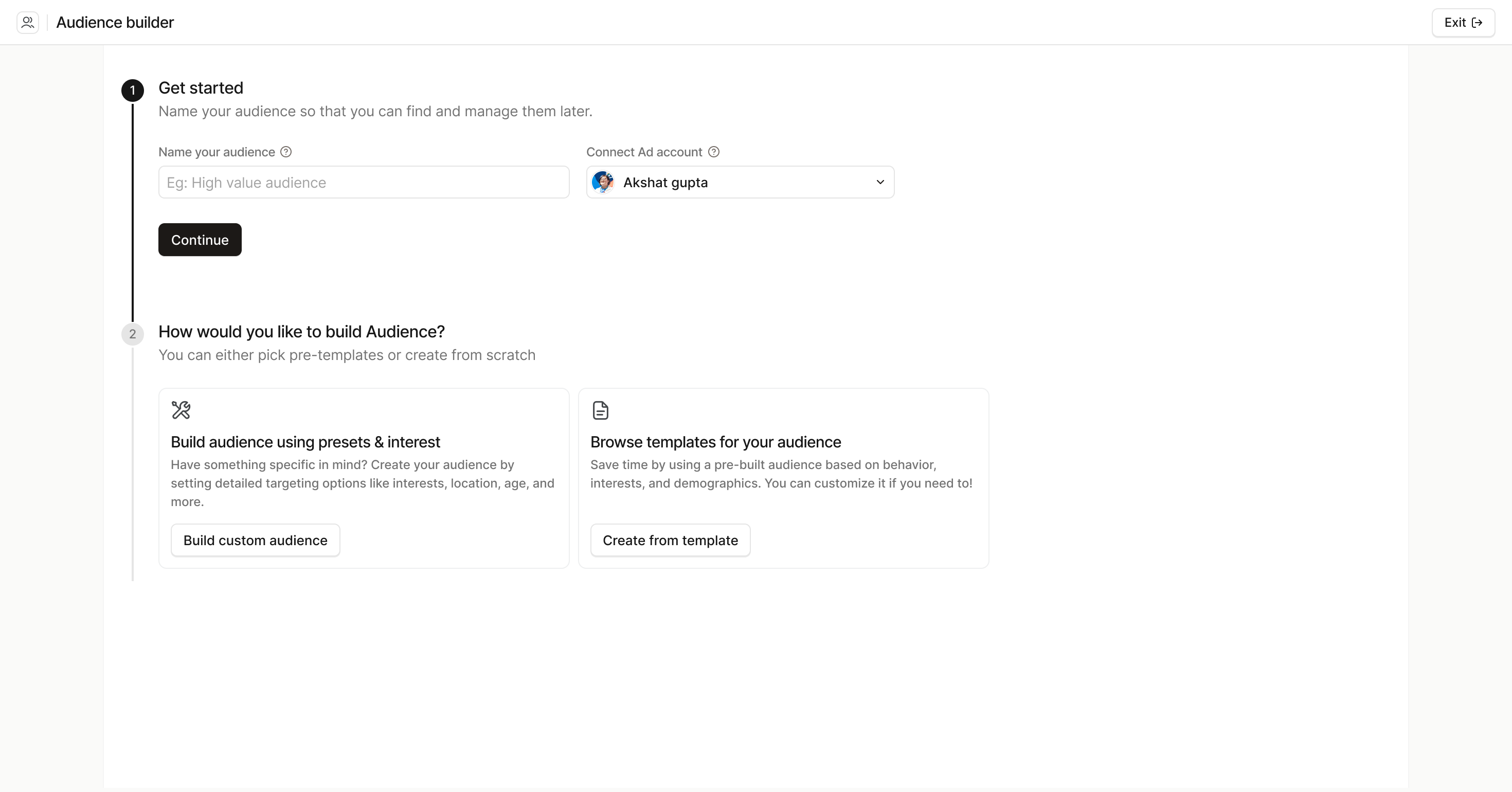This screenshot has height=792, width=1512.
Task: Click the Audience builder people icon
Action: pyautogui.click(x=28, y=22)
